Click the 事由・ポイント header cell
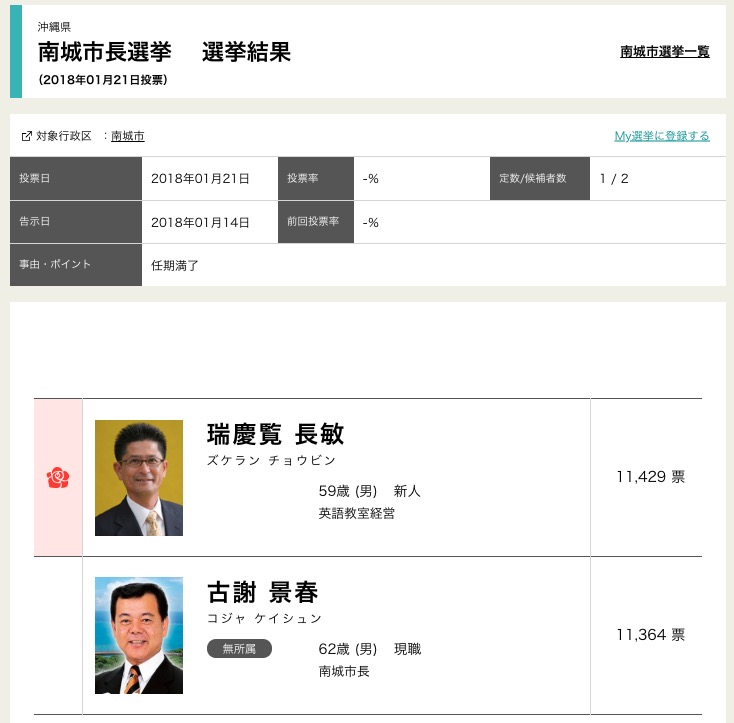The width and height of the screenshot is (734, 723). point(76,265)
